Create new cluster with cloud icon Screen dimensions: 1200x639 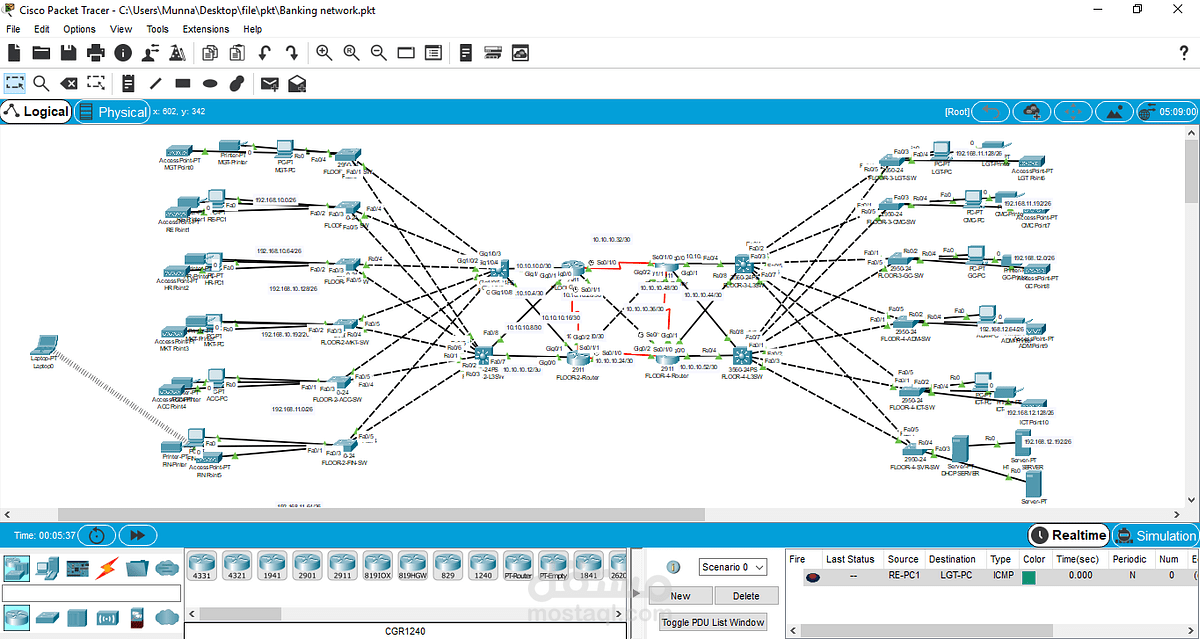tap(1033, 112)
